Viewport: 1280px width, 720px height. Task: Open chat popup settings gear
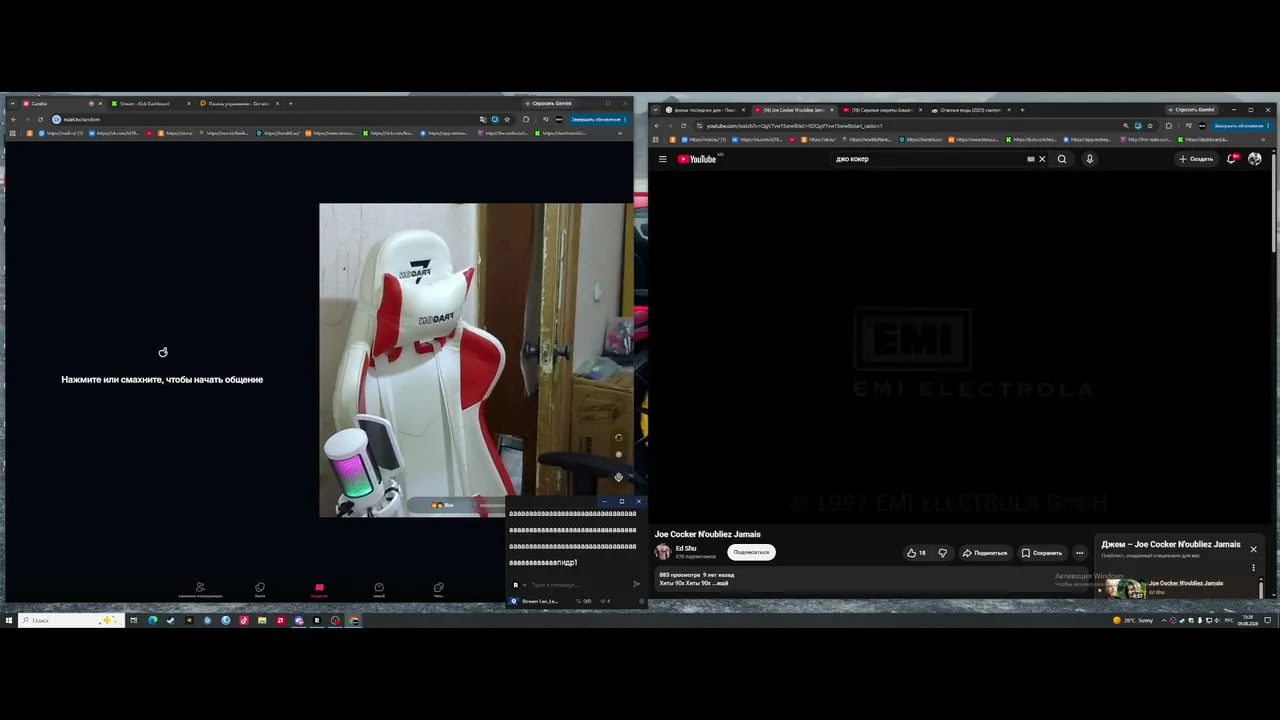pyautogui.click(x=641, y=601)
